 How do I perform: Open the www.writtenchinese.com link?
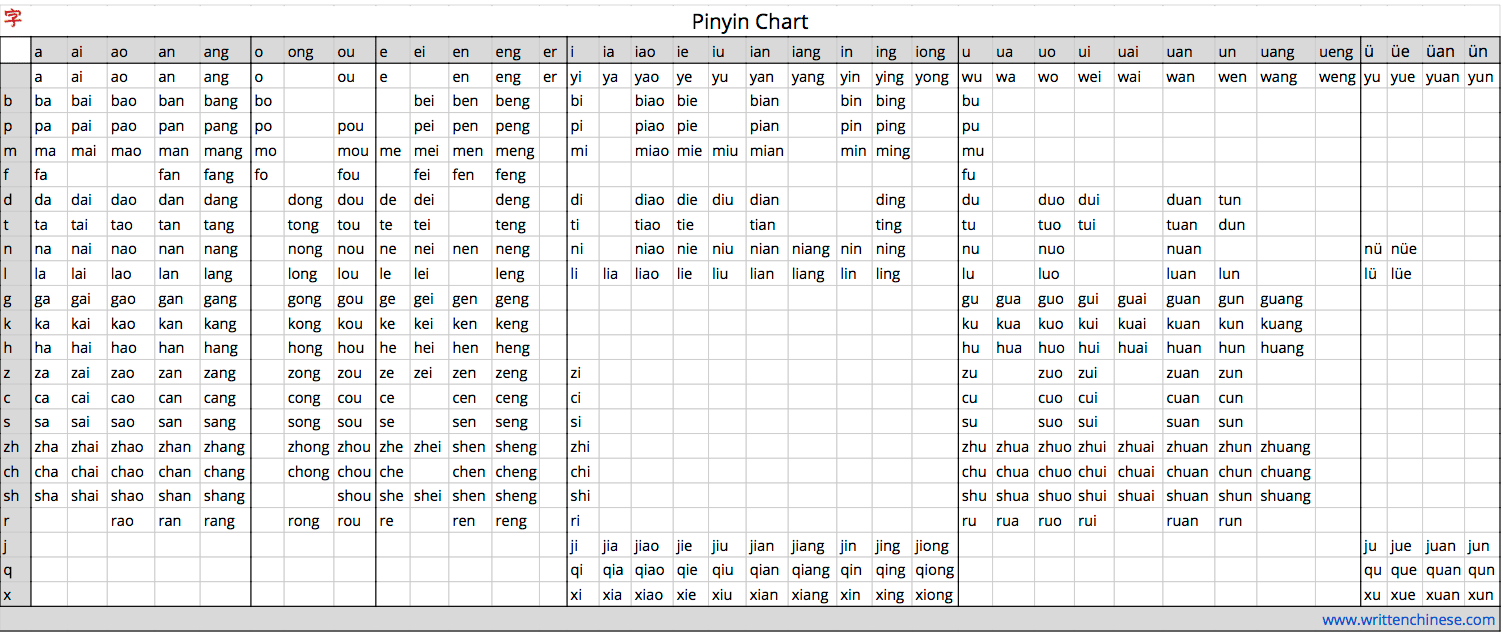[x=1407, y=620]
